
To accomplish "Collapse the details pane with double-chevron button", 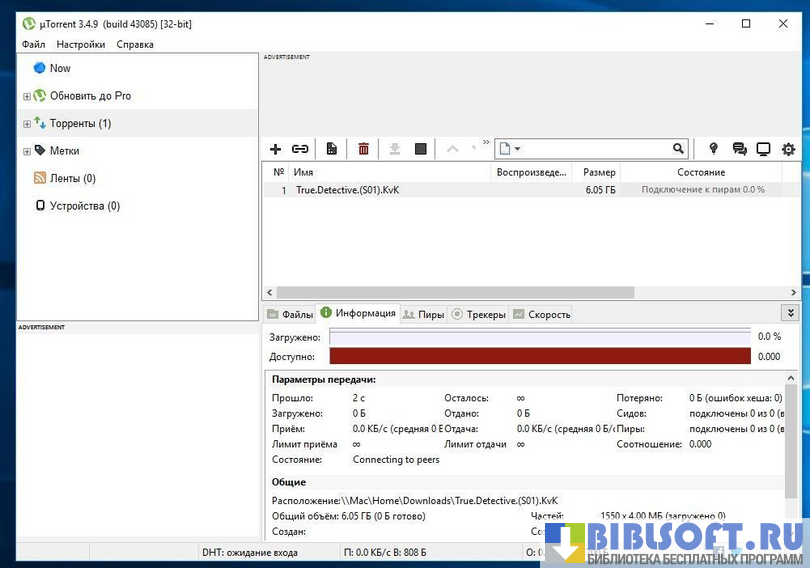I will tap(790, 313).
